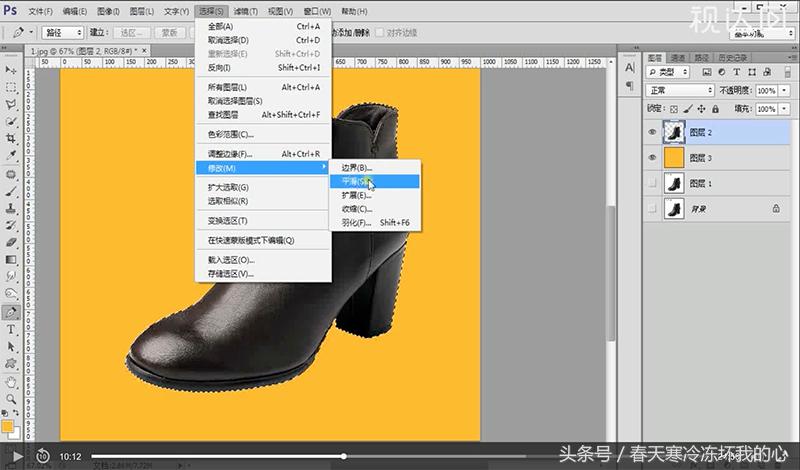The image size is (800, 470).
Task: Choose 扩展(E) in the 修改 submenu
Action: 374,195
